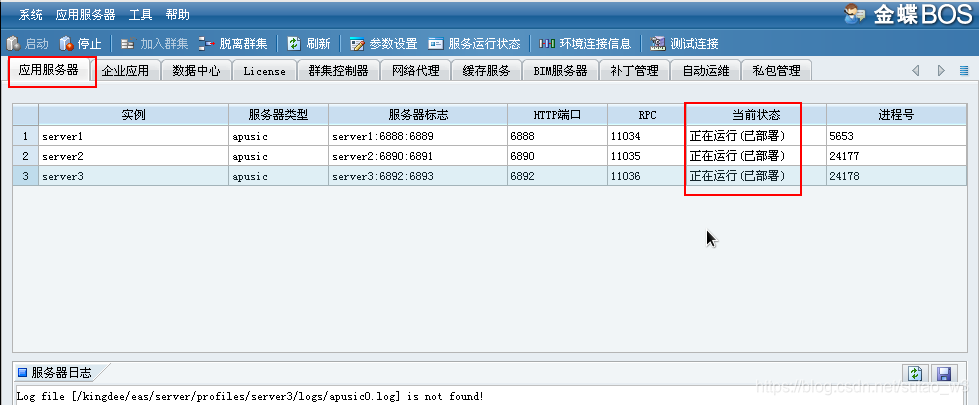This screenshot has width=979, height=405.
Task: Click process ID 24178 cell
Action: click(x=896, y=176)
